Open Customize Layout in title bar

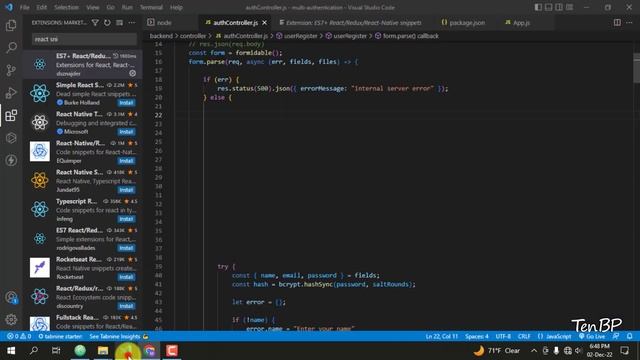tap(569, 7)
